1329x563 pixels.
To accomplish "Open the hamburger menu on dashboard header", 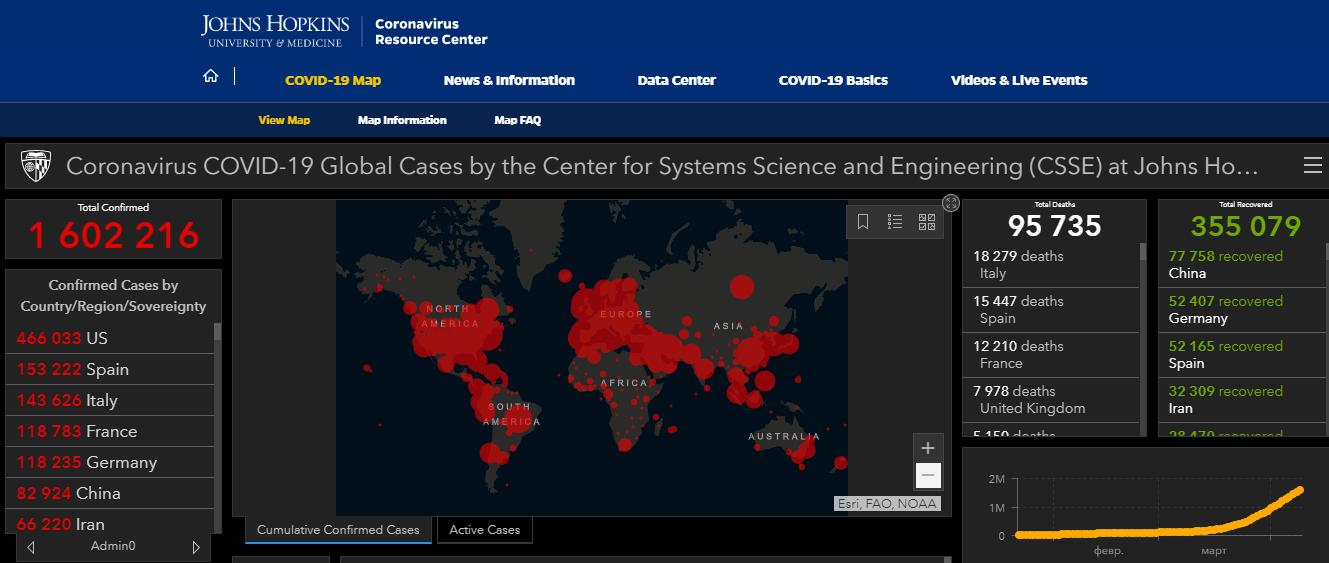I will (1312, 166).
